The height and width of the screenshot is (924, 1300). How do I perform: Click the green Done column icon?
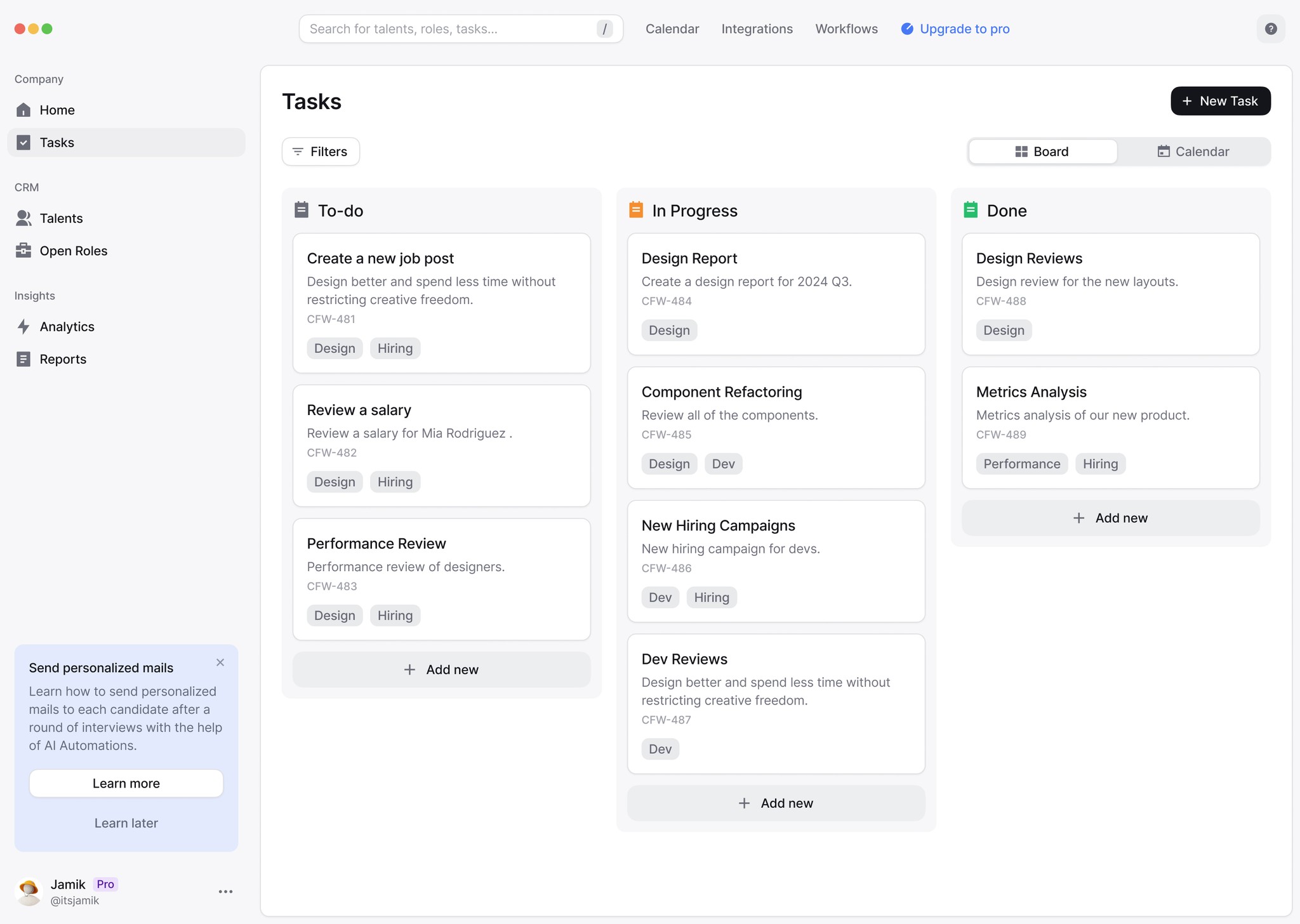pos(970,210)
